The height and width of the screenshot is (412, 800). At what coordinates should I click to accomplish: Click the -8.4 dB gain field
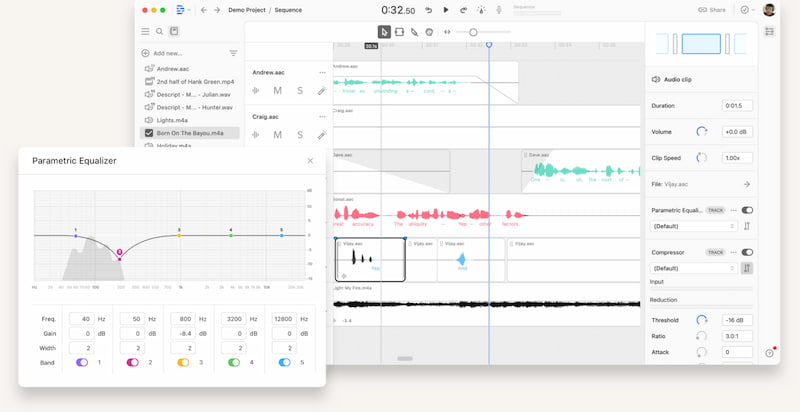pos(183,333)
